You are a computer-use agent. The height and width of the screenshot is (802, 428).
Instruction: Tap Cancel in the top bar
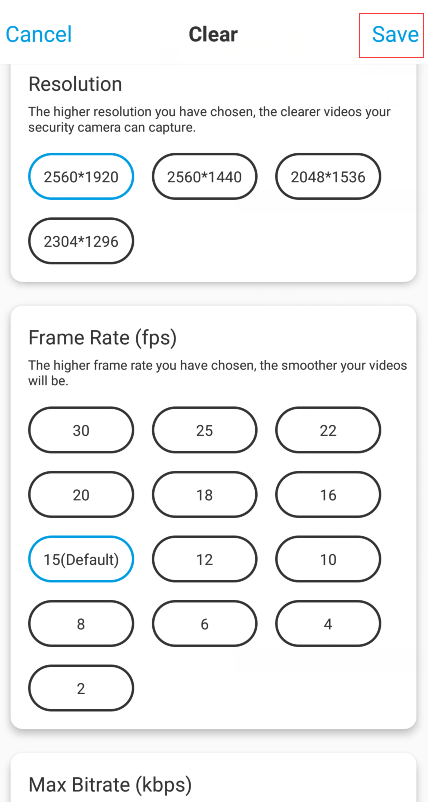click(39, 35)
